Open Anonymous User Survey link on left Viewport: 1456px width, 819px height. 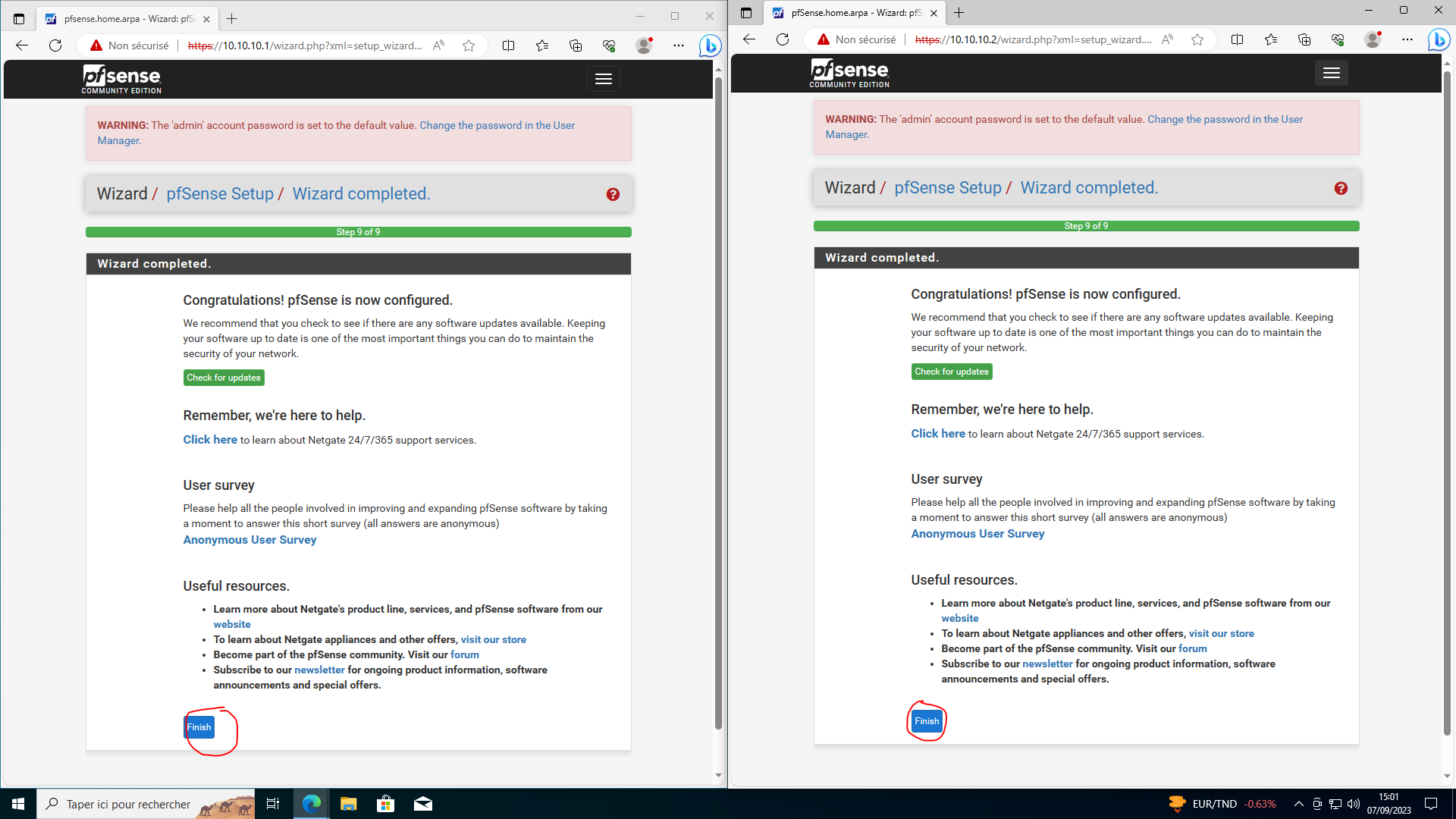(249, 540)
